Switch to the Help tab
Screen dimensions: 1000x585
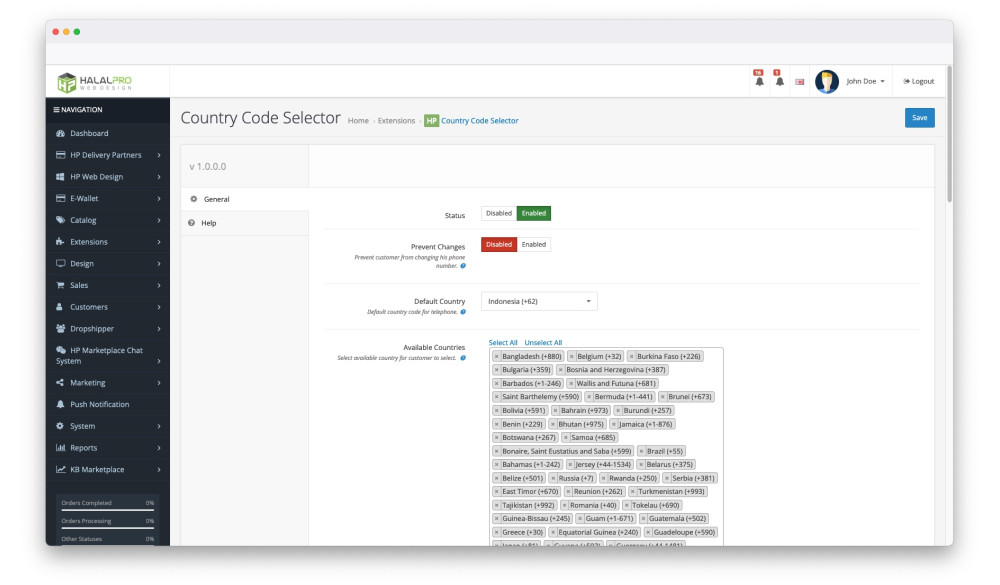[x=208, y=223]
